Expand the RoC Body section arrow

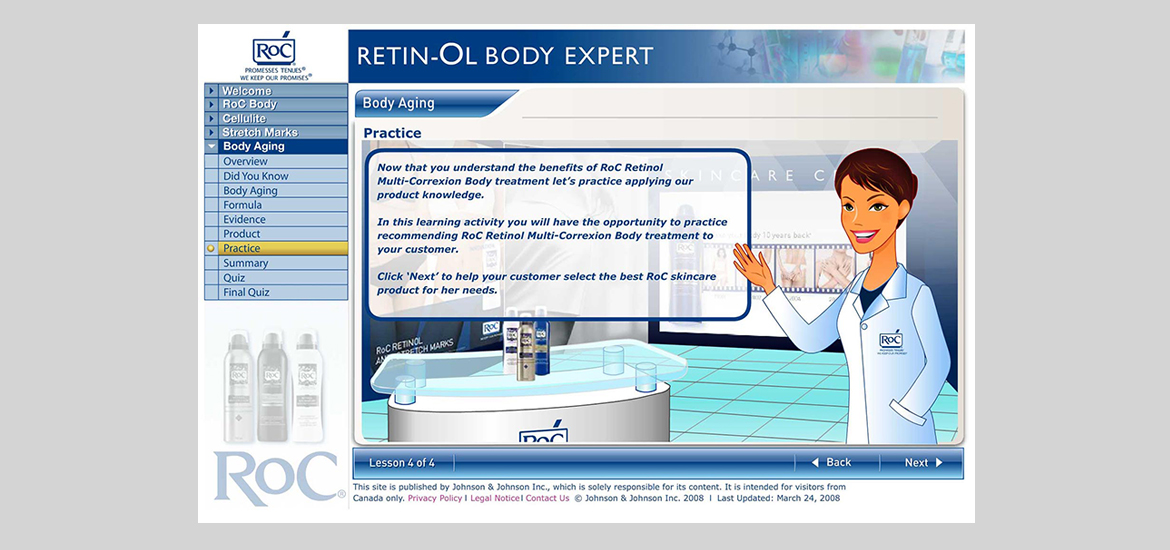coord(211,104)
